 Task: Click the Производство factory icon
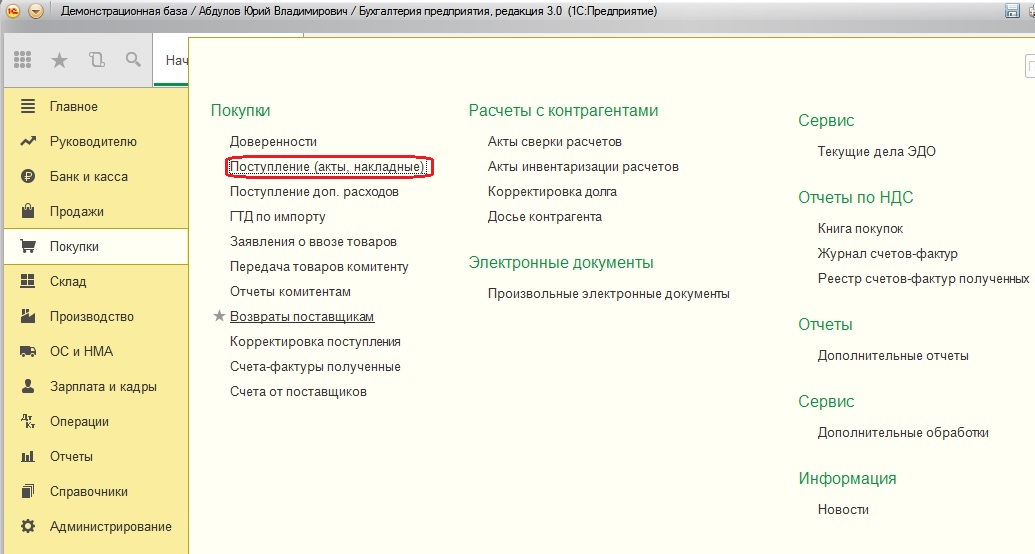[28, 316]
